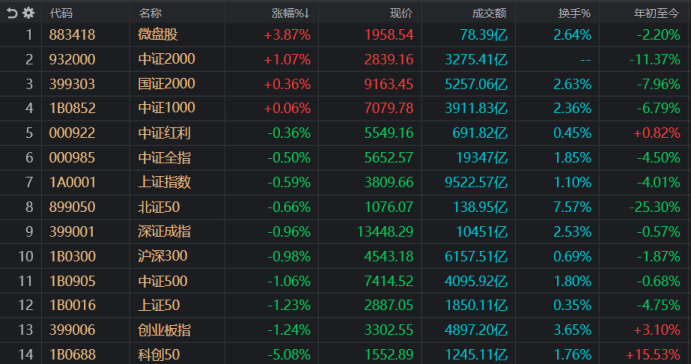Select the 北证50 index name

click(159, 207)
